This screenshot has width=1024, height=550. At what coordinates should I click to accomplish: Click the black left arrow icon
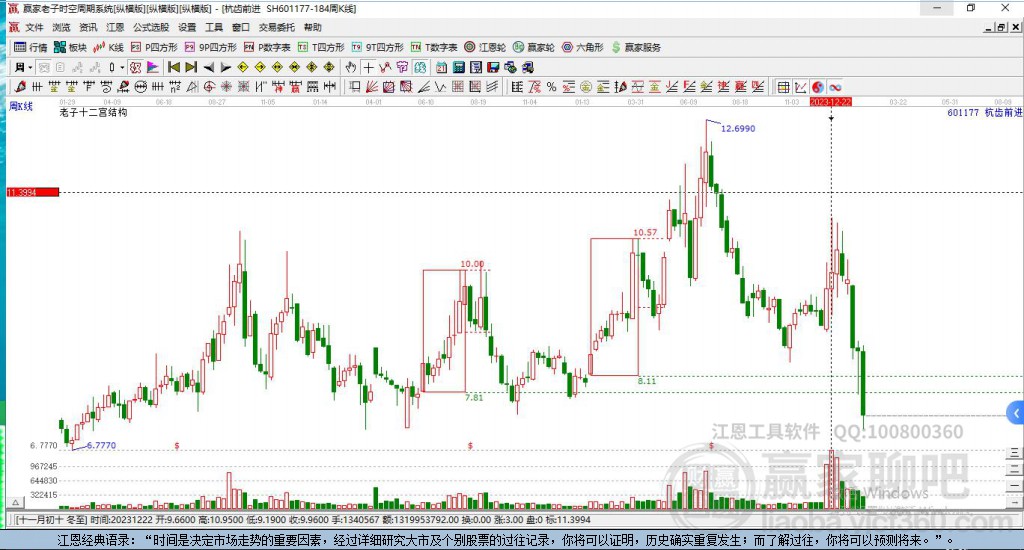208,67
